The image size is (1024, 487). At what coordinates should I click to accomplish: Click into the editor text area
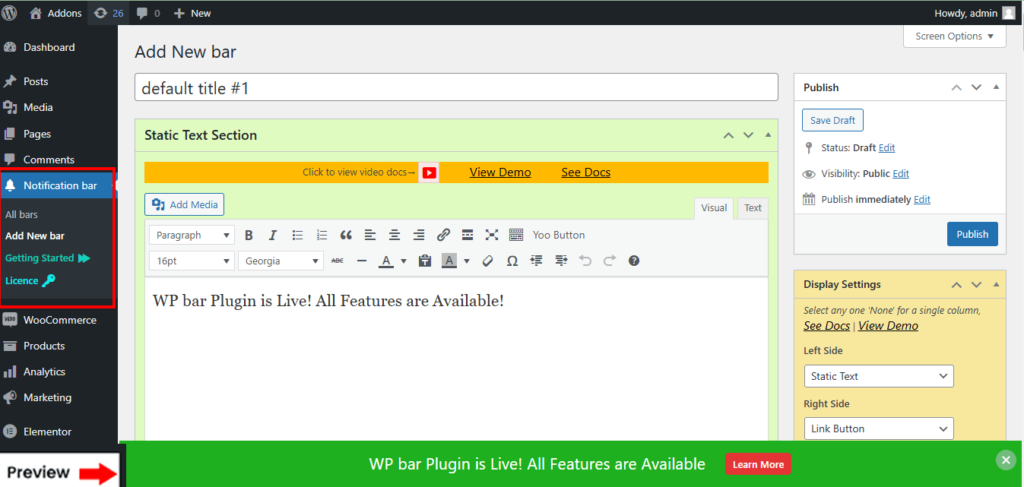(x=456, y=359)
